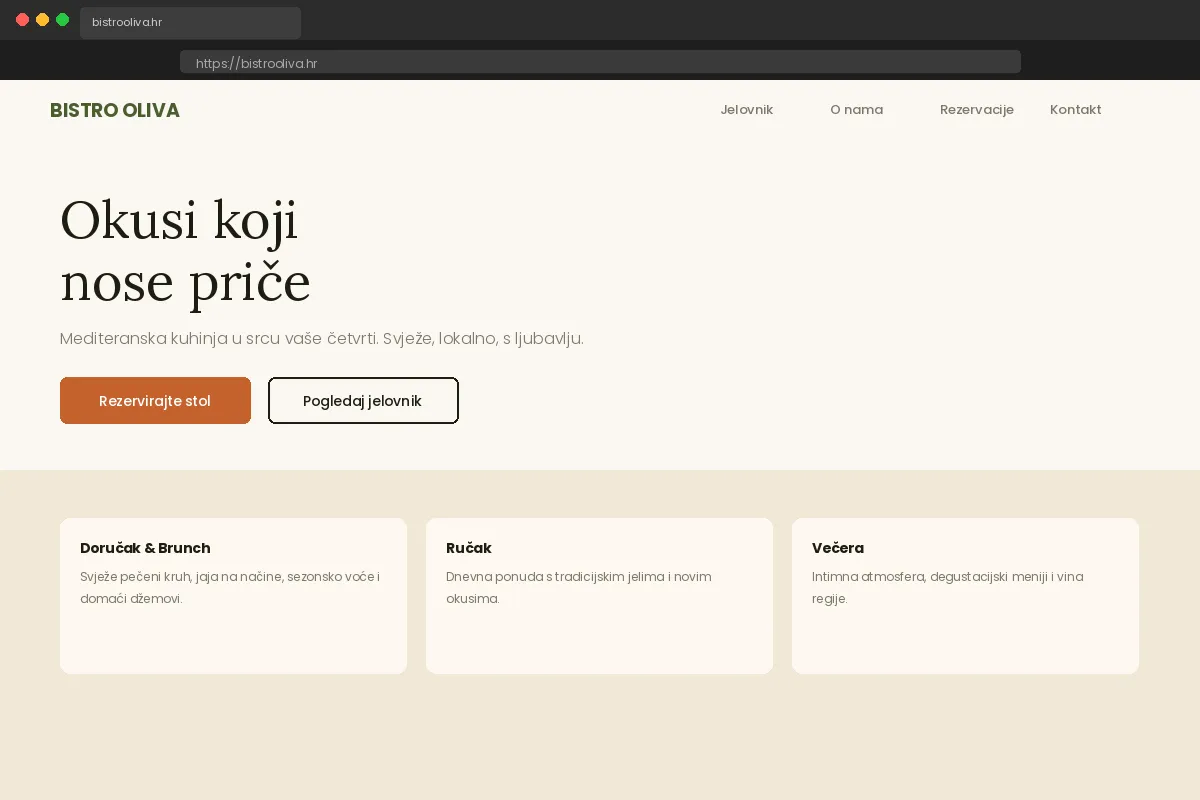1200x800 pixels.
Task: Open the Jelovnik navigation link
Action: [746, 110]
